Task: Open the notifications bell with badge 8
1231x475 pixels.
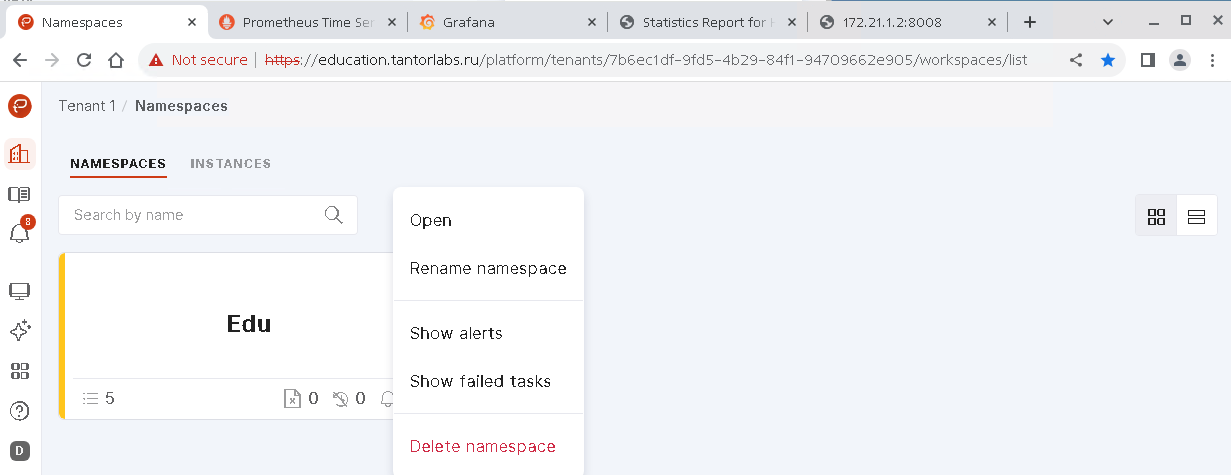Action: 19,233
